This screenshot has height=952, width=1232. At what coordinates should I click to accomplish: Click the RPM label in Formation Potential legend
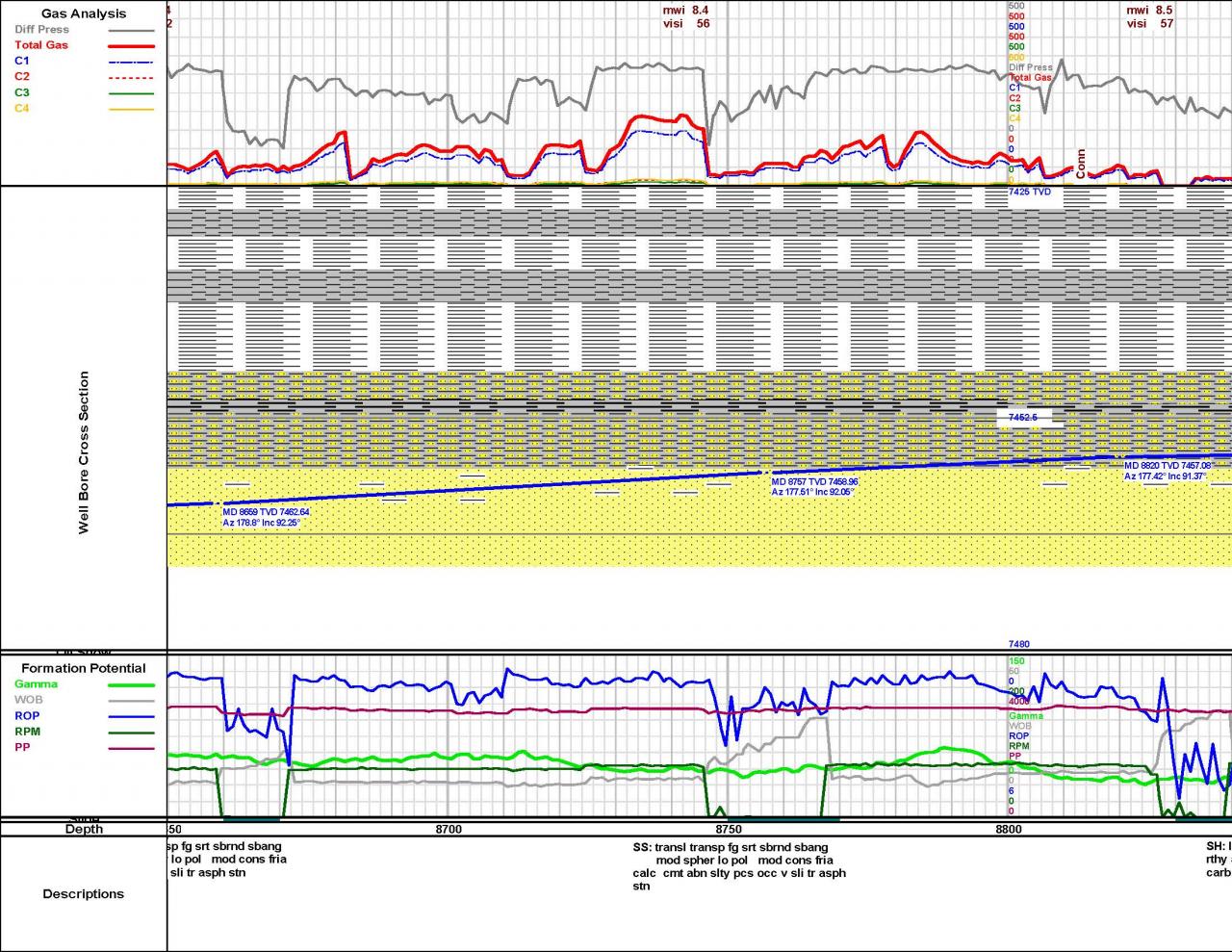[27, 732]
